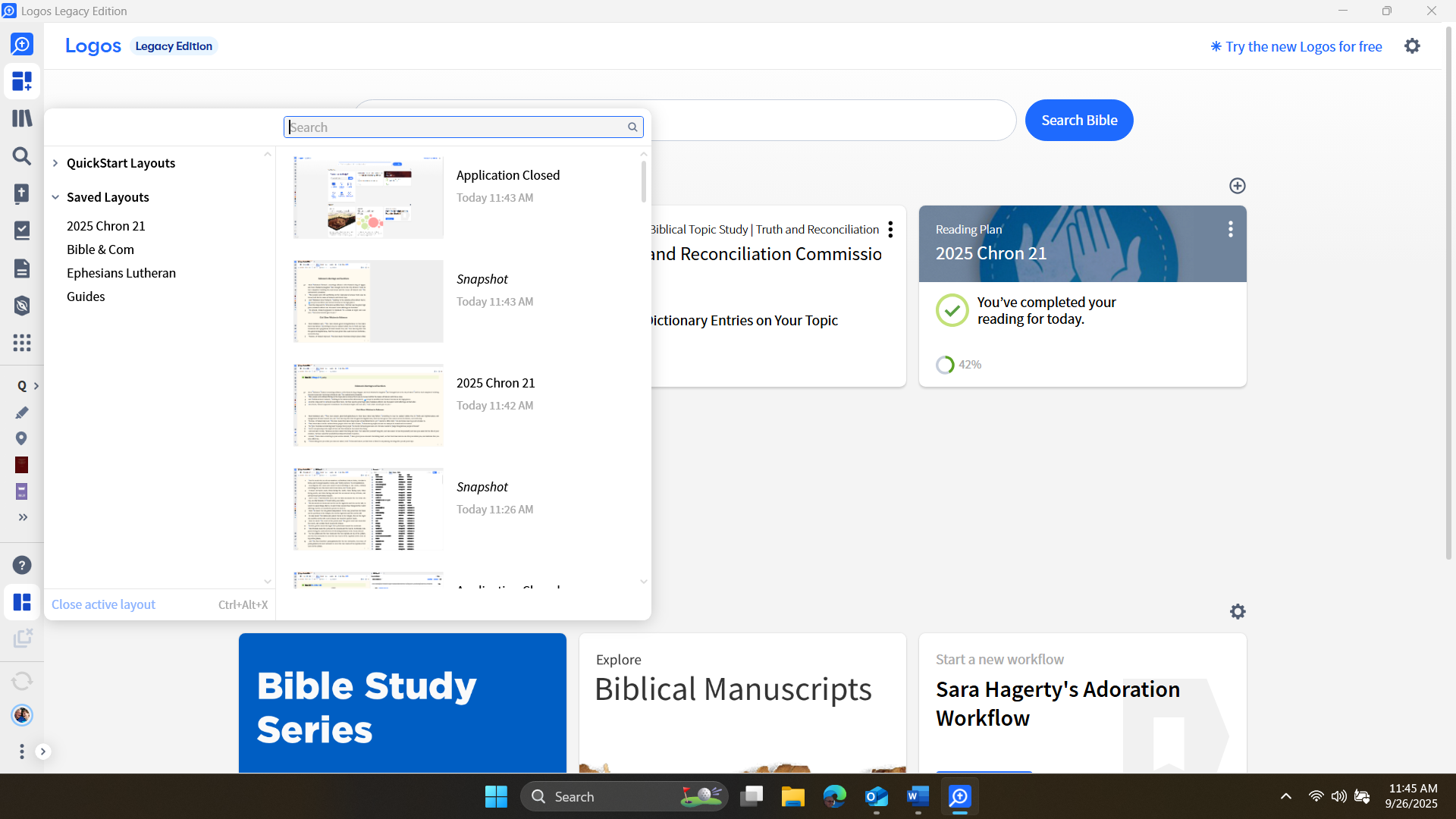Open Word from taskbar
Image resolution: width=1456 pixels, height=819 pixels.
pos(918,796)
